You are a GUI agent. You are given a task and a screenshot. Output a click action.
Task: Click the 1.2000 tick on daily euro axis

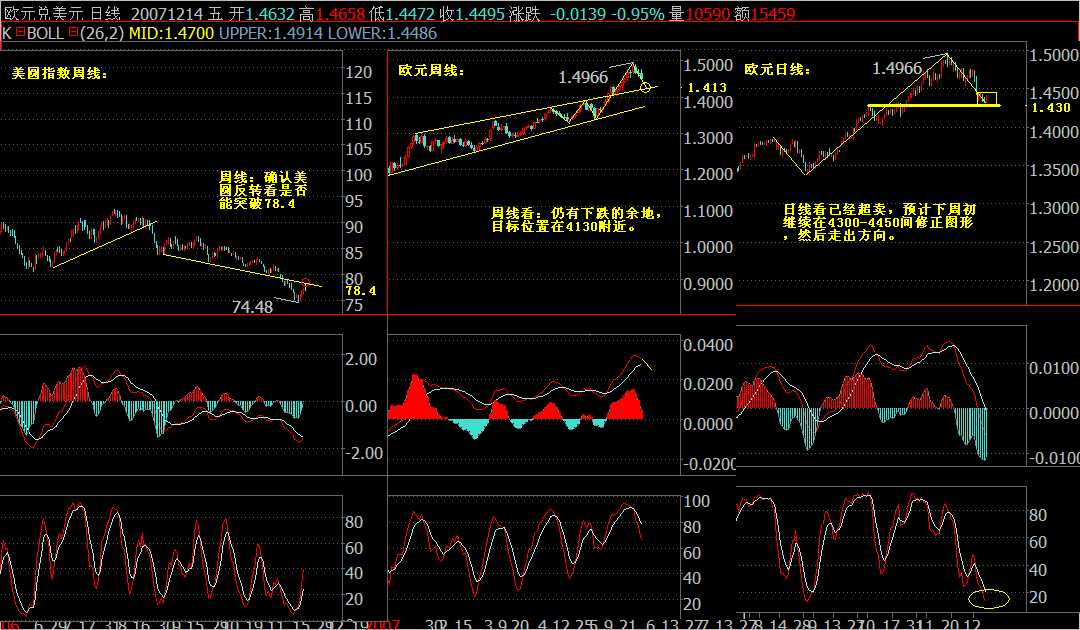tap(1054, 284)
